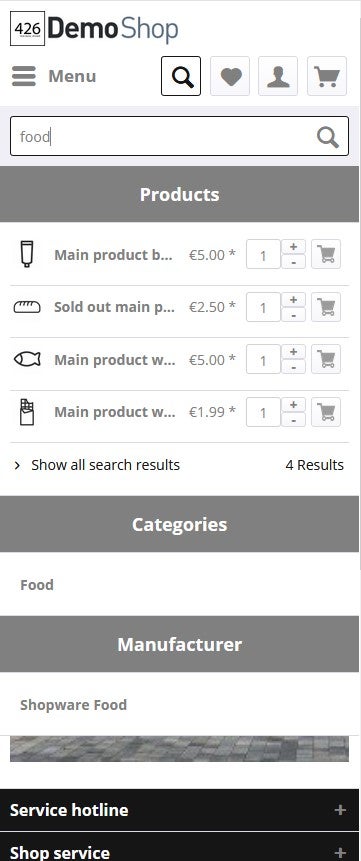Toggle the search icon in header
Screen dimensions: 361x861
[x=181, y=76]
